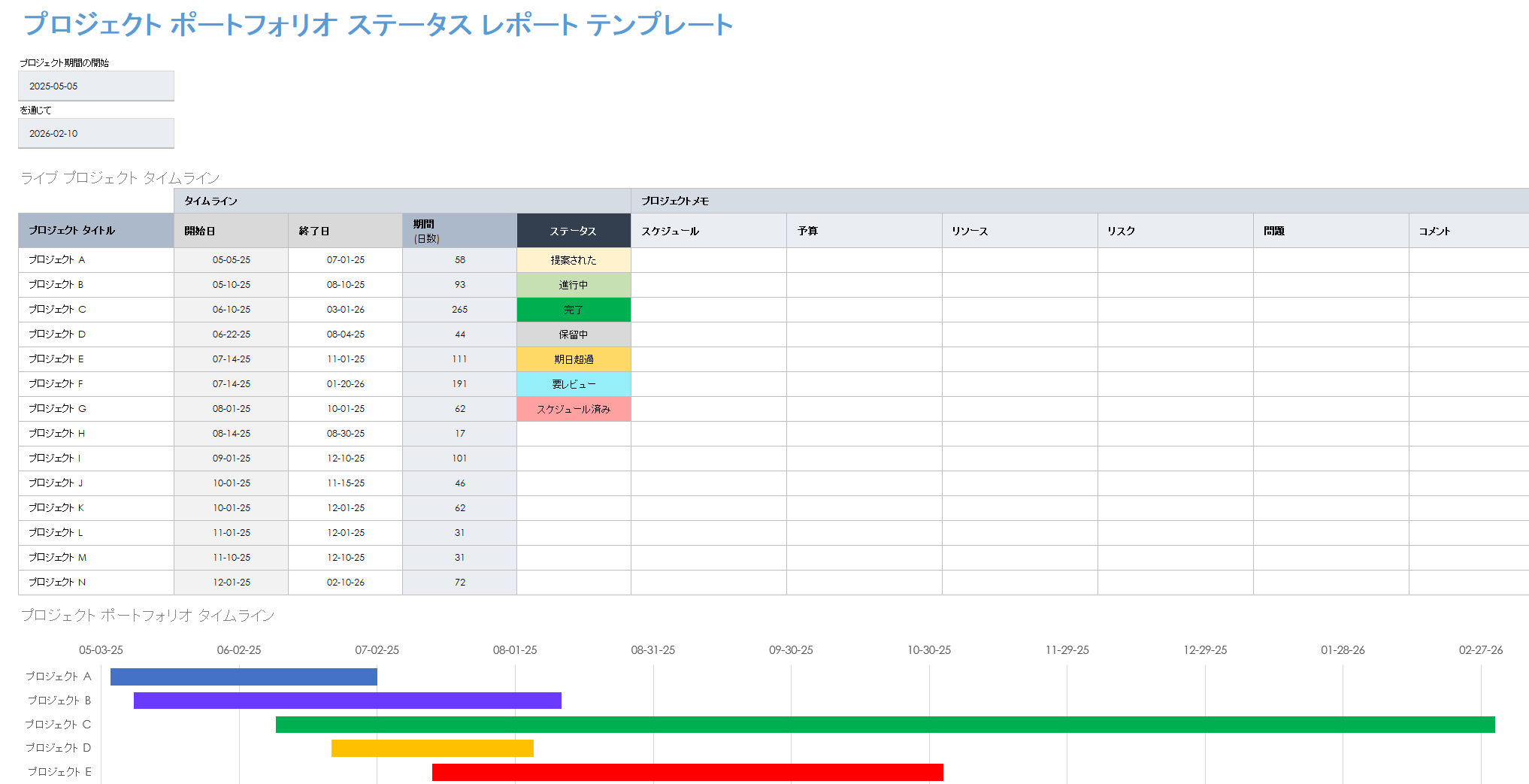Click end date 02-10-26 for Project N
This screenshot has width=1529, height=784.
click(346, 583)
